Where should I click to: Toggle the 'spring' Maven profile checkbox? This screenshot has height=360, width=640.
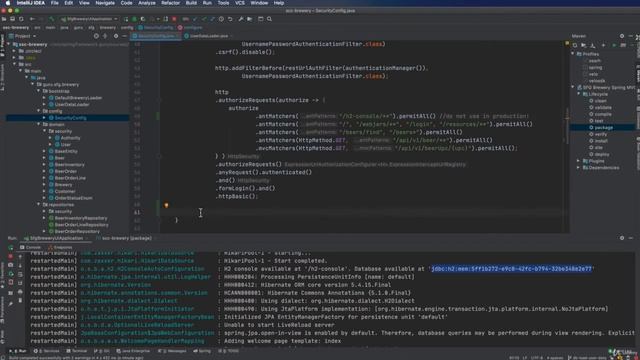pos(585,67)
